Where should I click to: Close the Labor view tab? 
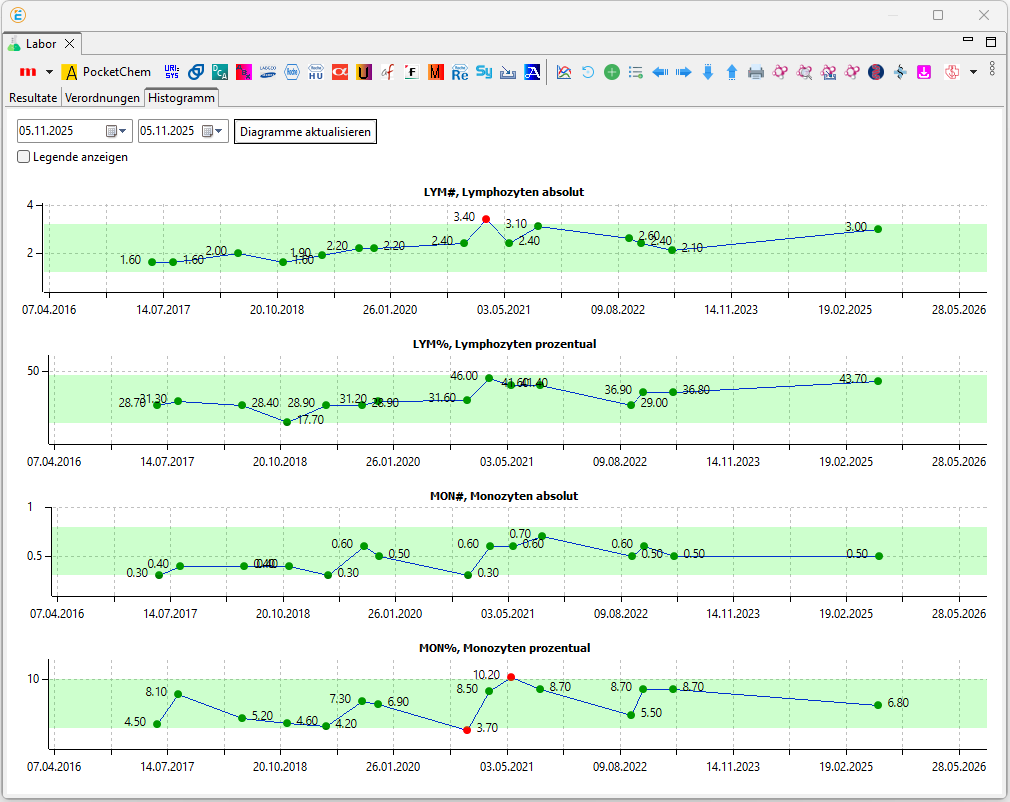(x=69, y=44)
